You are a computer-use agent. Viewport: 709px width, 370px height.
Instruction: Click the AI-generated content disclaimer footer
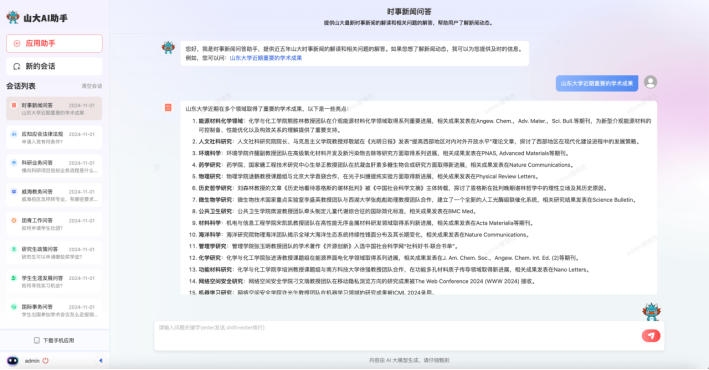[x=409, y=361]
